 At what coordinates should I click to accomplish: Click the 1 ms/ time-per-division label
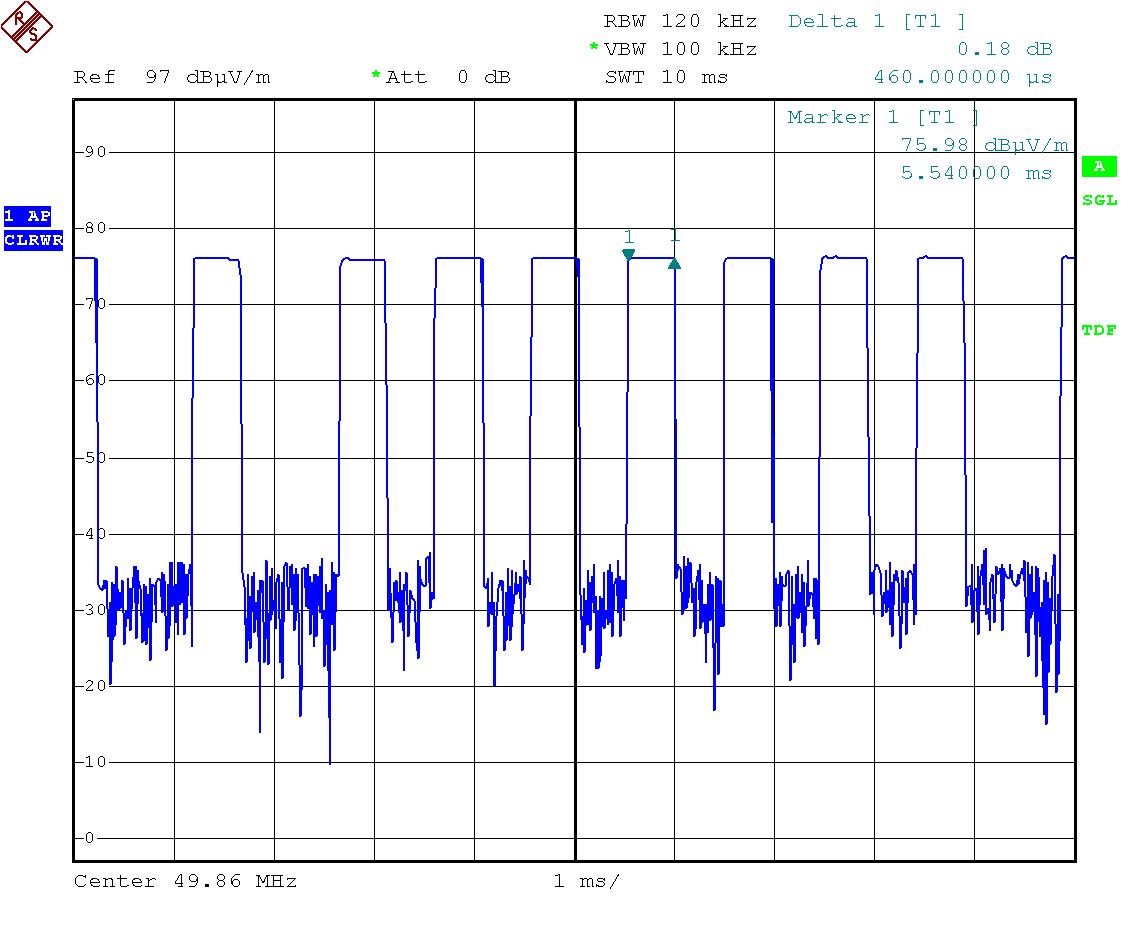586,881
